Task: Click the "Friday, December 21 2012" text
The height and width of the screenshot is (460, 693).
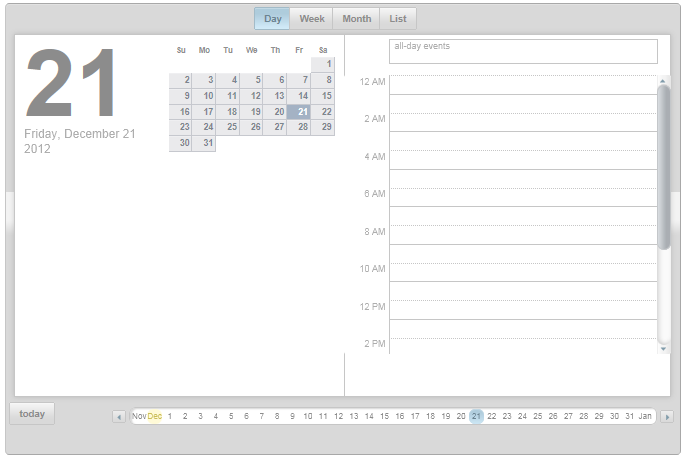Action: pos(80,141)
